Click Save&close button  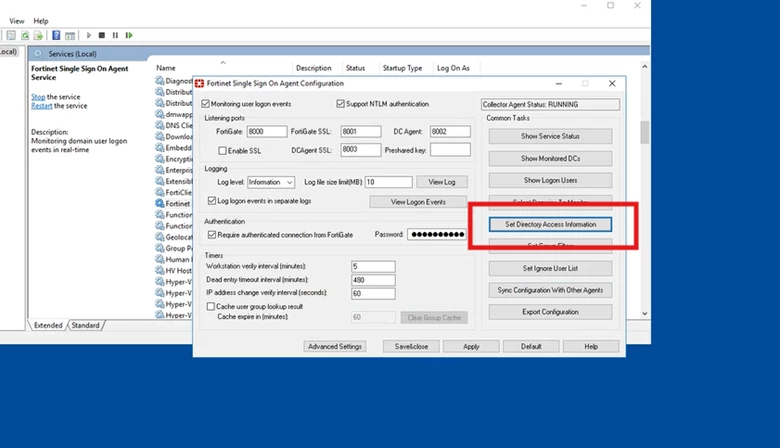[x=411, y=347]
